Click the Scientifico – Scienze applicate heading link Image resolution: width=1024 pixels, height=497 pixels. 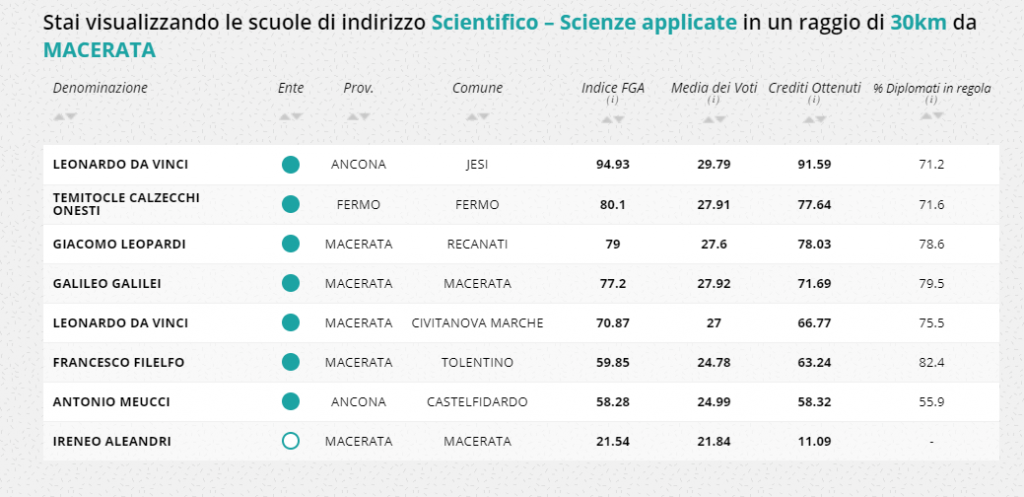(584, 23)
